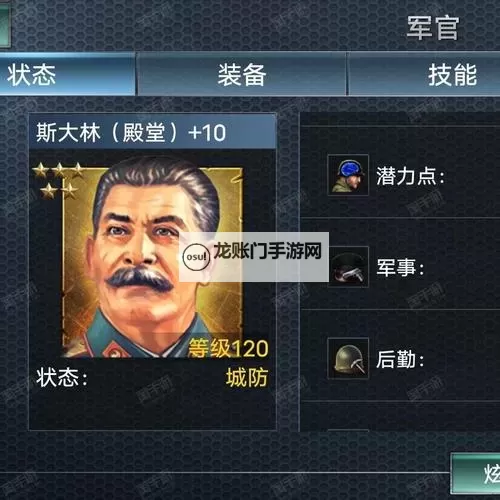Click the green button in the top left corner
The width and height of the screenshot is (500, 500).
tap(5, 24)
